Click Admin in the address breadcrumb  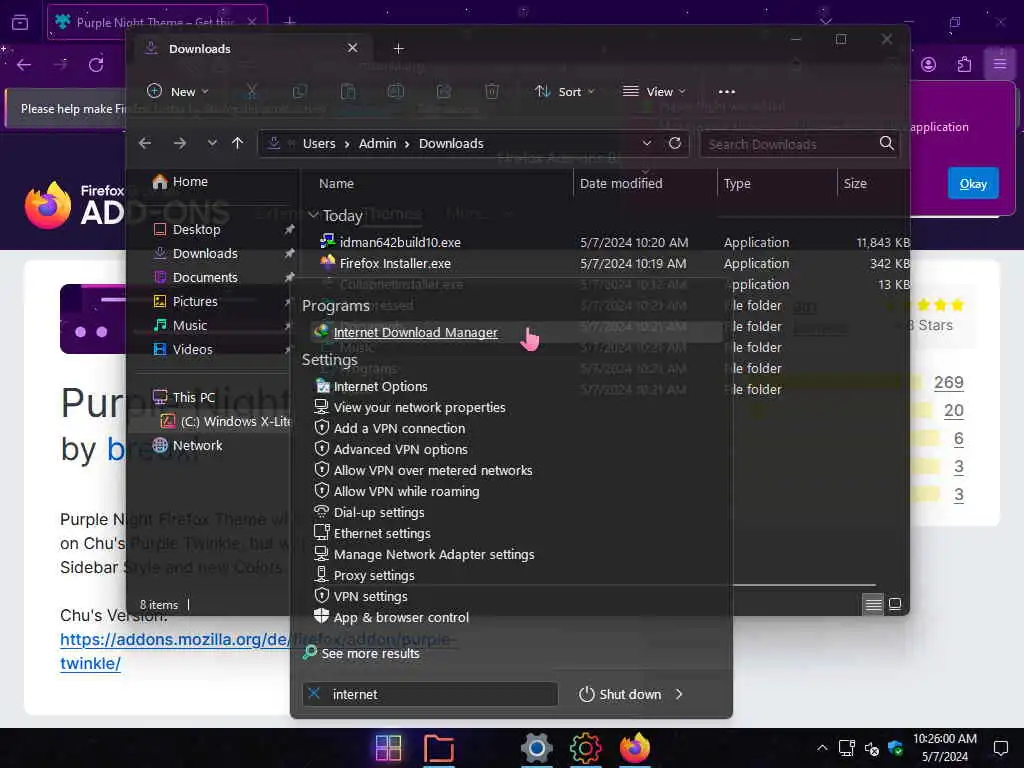coord(377,144)
